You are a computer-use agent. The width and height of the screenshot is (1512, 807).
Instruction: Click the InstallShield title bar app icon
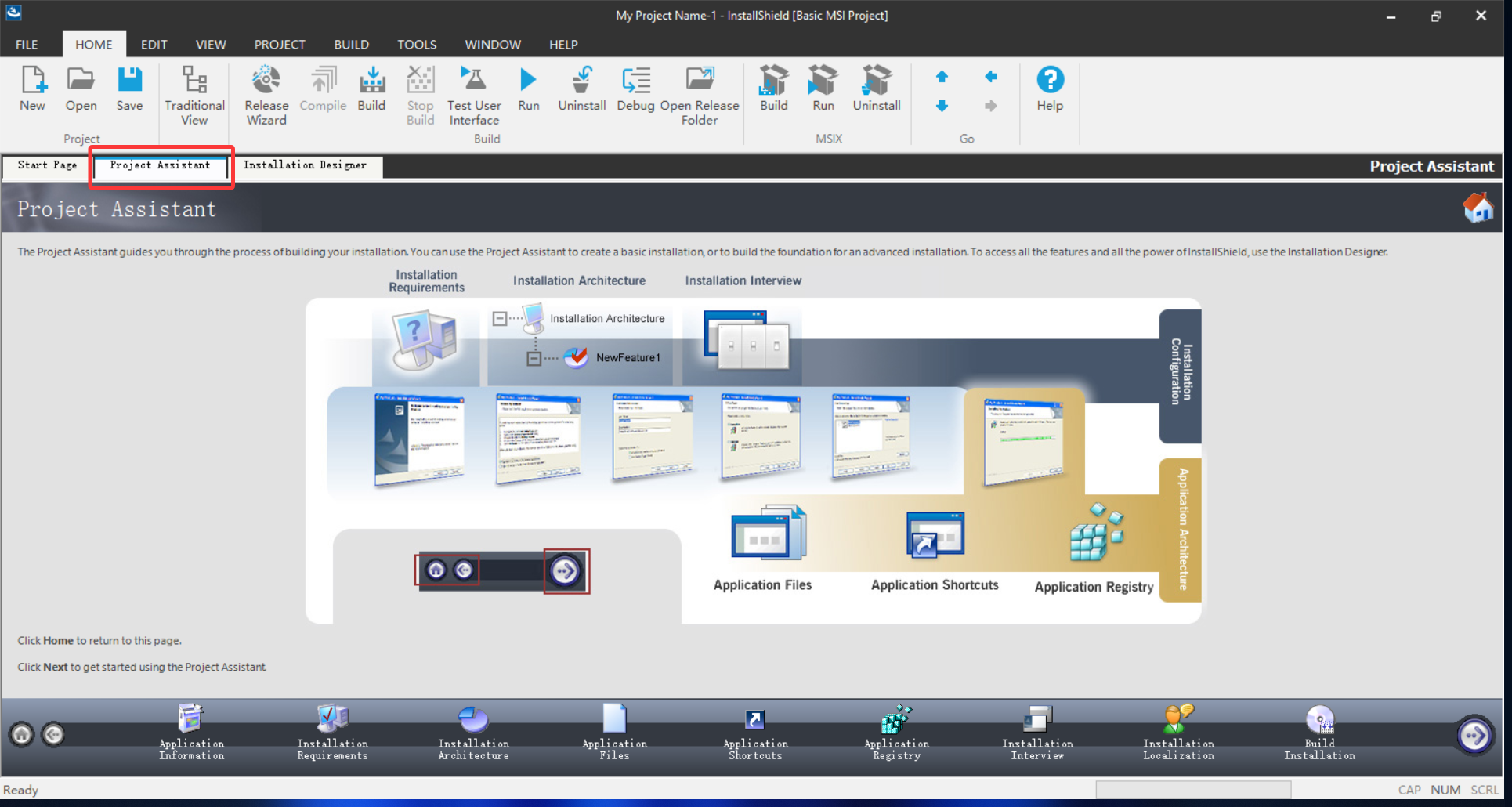point(14,12)
